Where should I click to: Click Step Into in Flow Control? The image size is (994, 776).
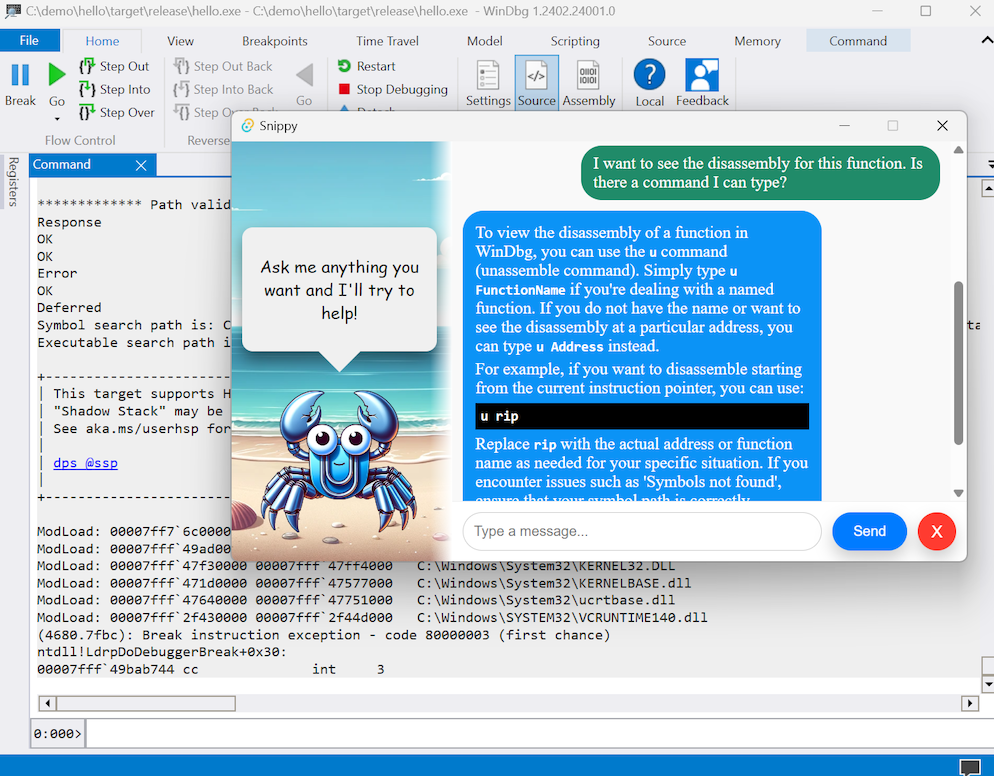click(x=115, y=89)
